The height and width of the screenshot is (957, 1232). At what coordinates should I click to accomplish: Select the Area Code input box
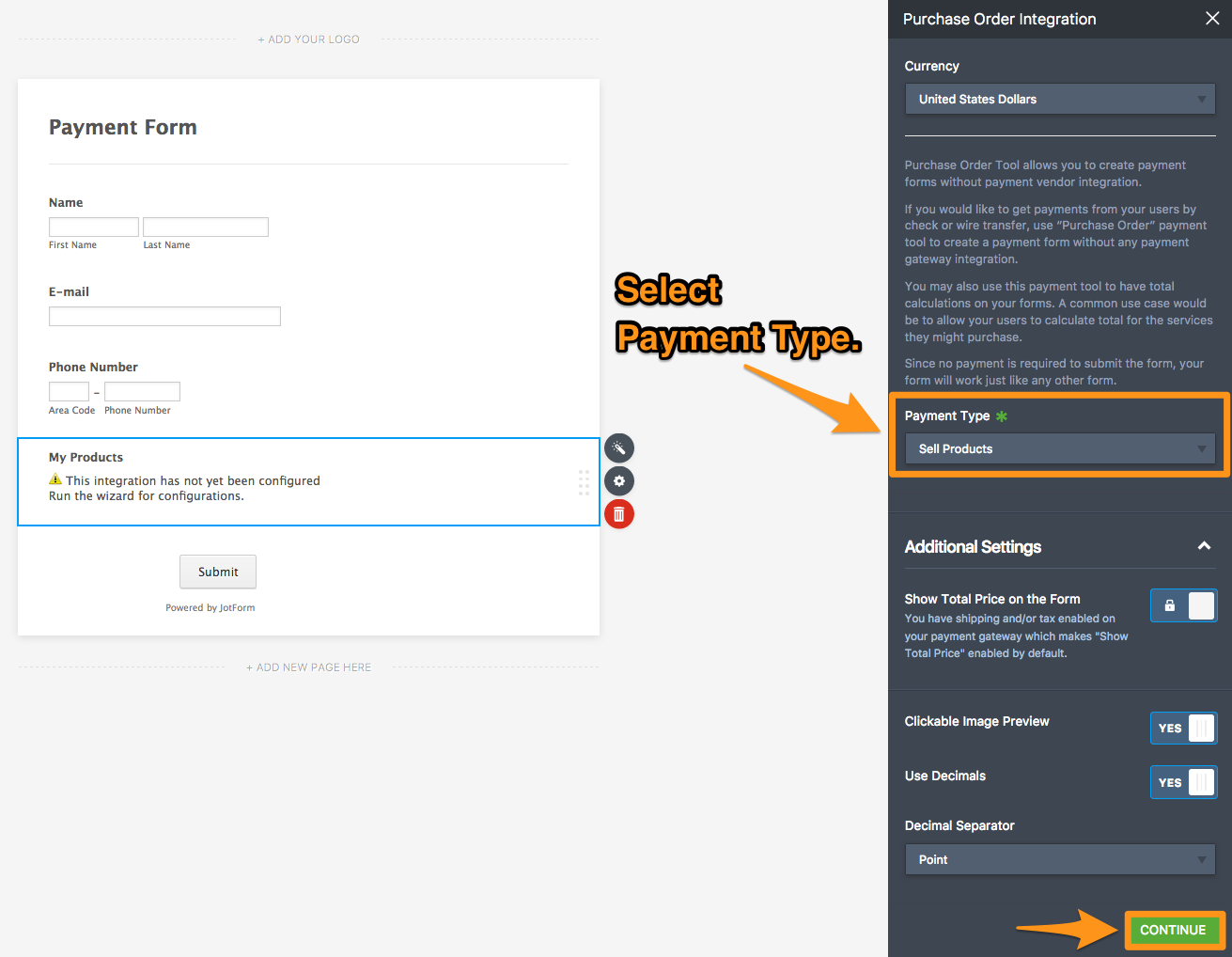69,392
